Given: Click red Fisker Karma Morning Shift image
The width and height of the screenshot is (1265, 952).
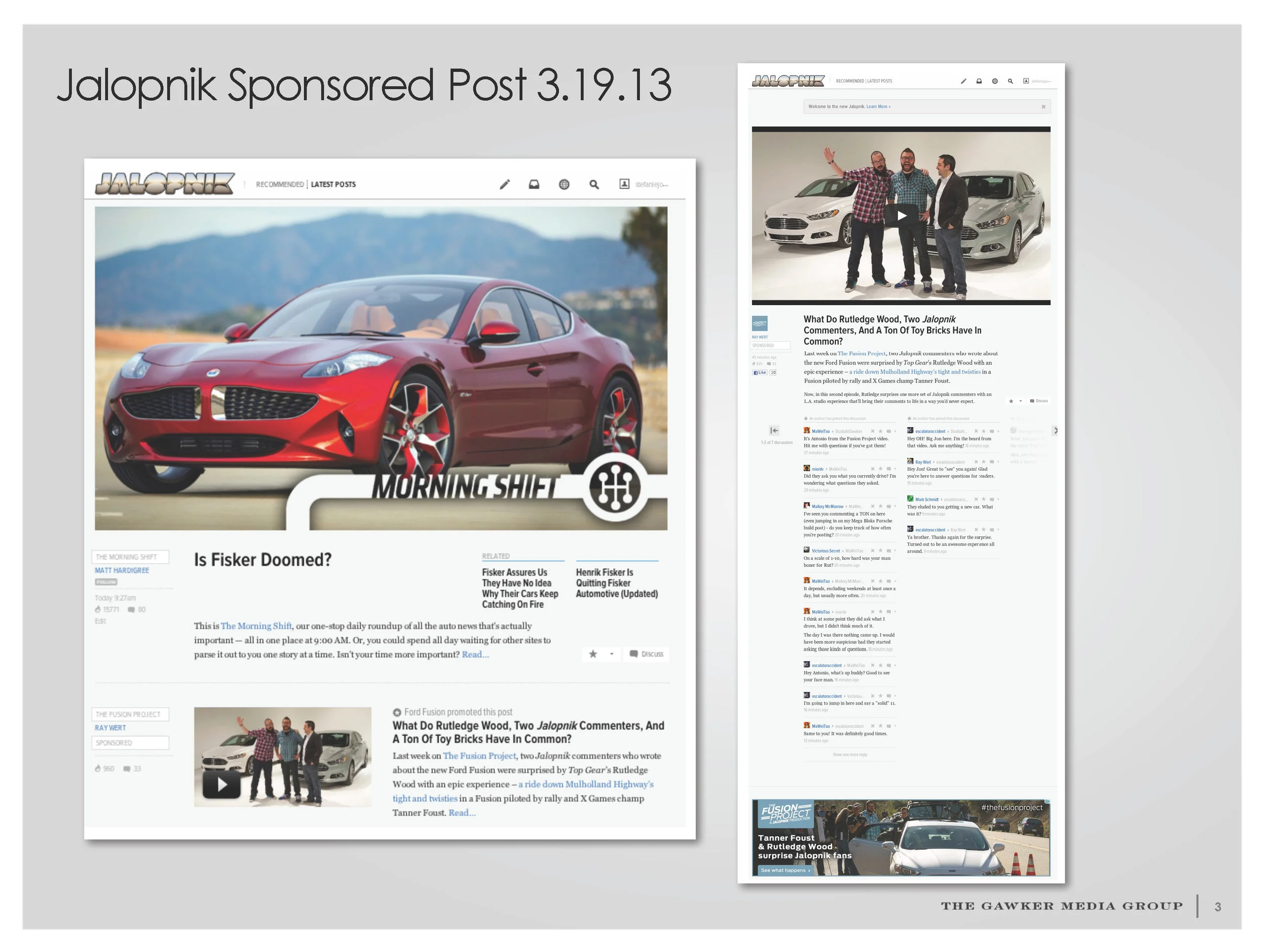Looking at the screenshot, I should point(381,368).
